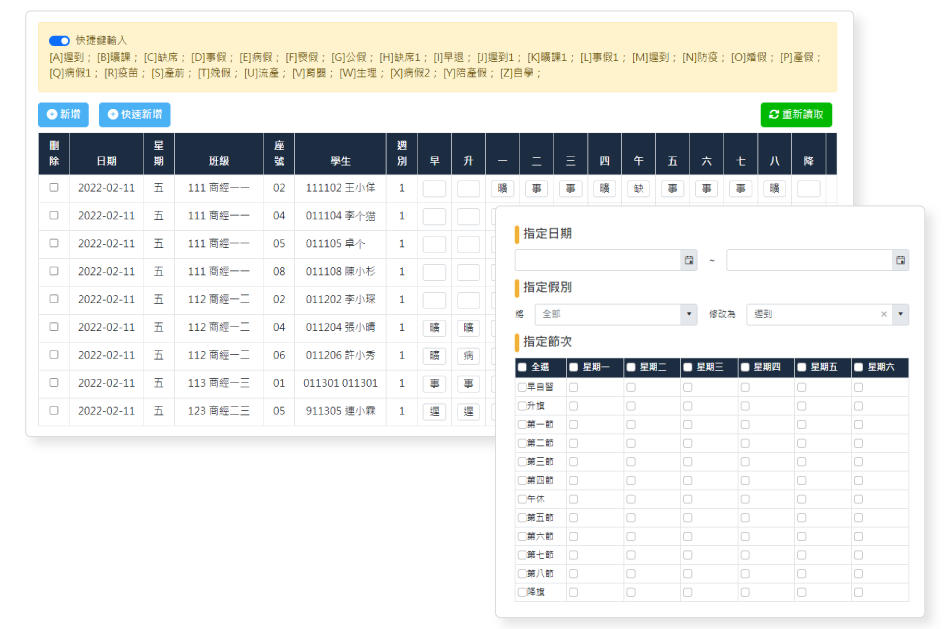Check the 早自習 row checkbox
The height and width of the screenshot is (629, 950).
[x=522, y=387]
